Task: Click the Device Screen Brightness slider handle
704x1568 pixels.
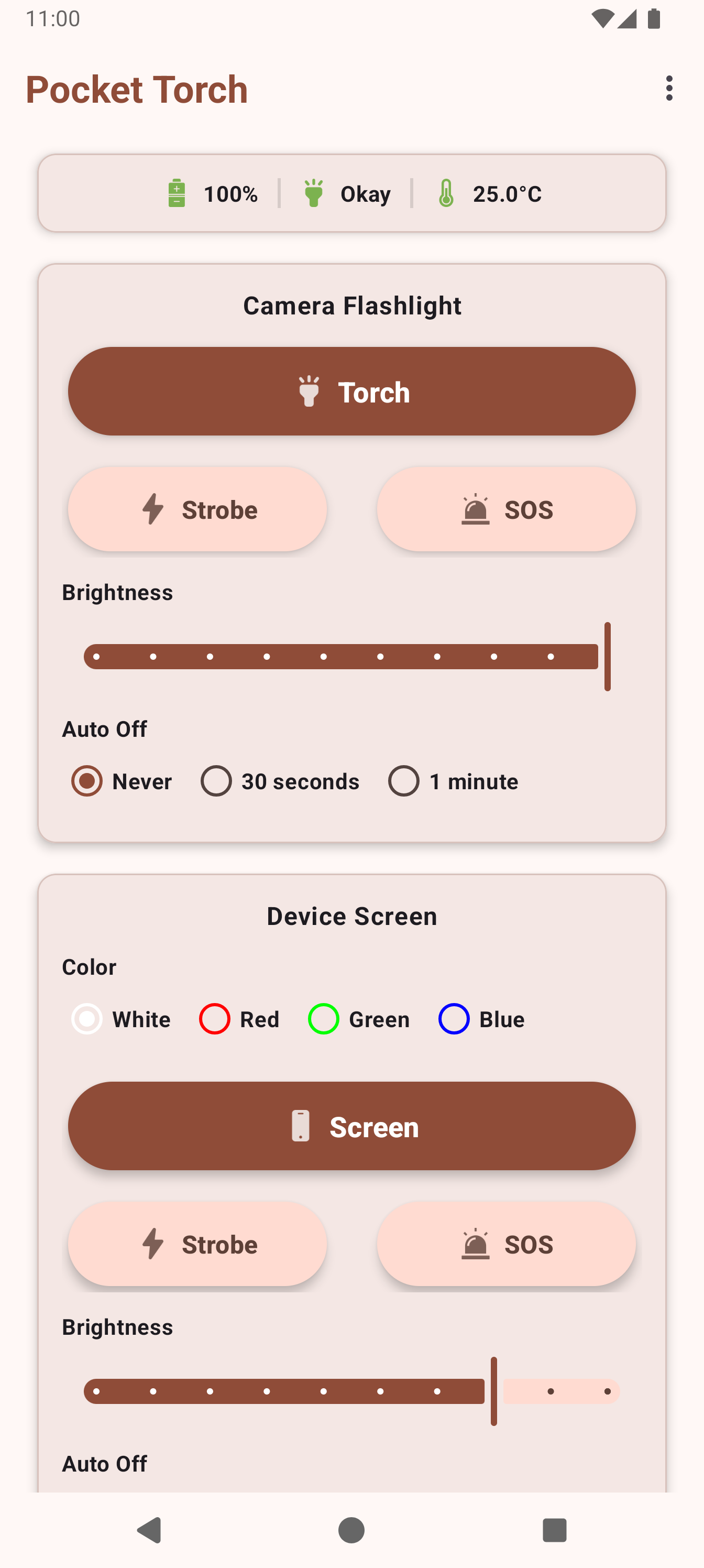Action: (x=494, y=1391)
